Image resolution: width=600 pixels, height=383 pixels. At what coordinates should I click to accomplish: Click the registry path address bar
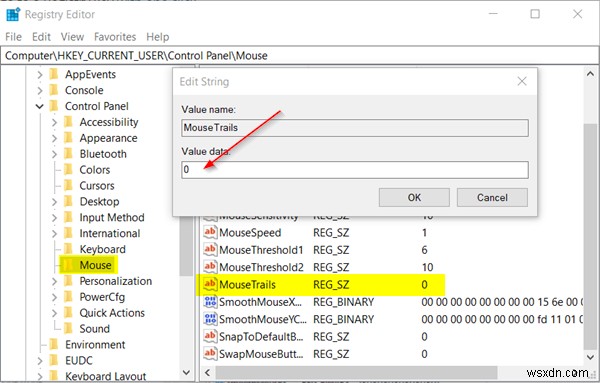(300, 55)
